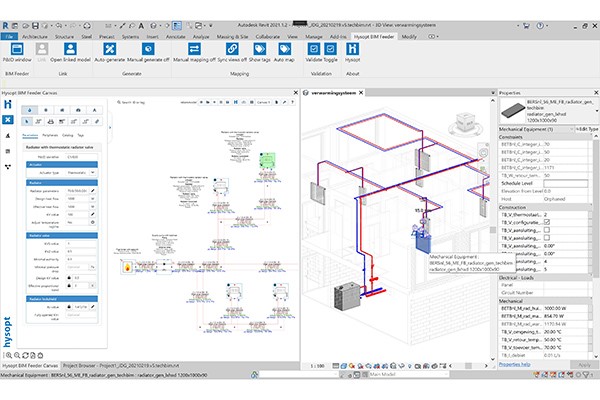
Task: Zoom out on the Hysopt canvas
Action: pyautogui.click(x=17, y=355)
